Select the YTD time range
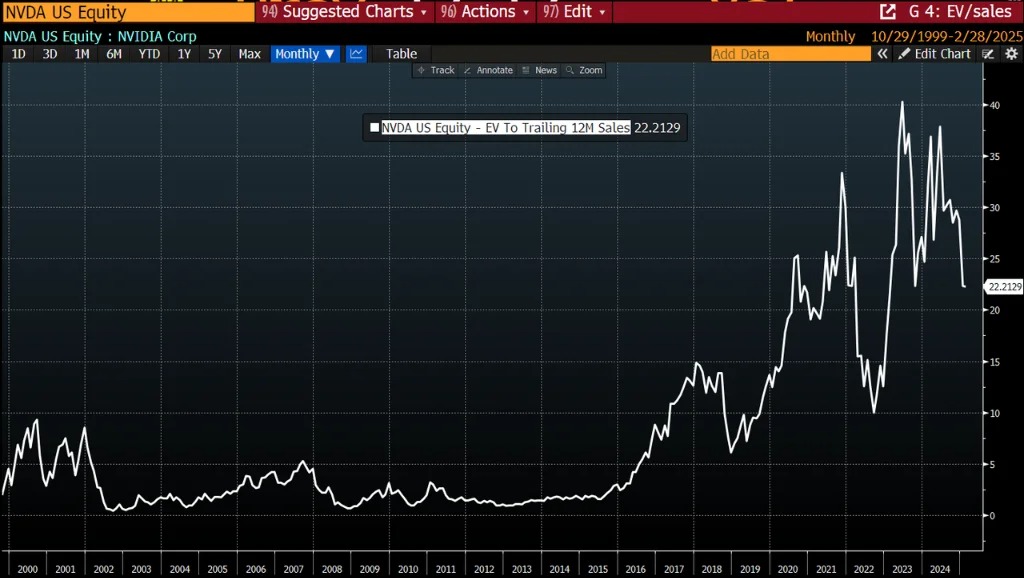1024x578 pixels. [149, 54]
